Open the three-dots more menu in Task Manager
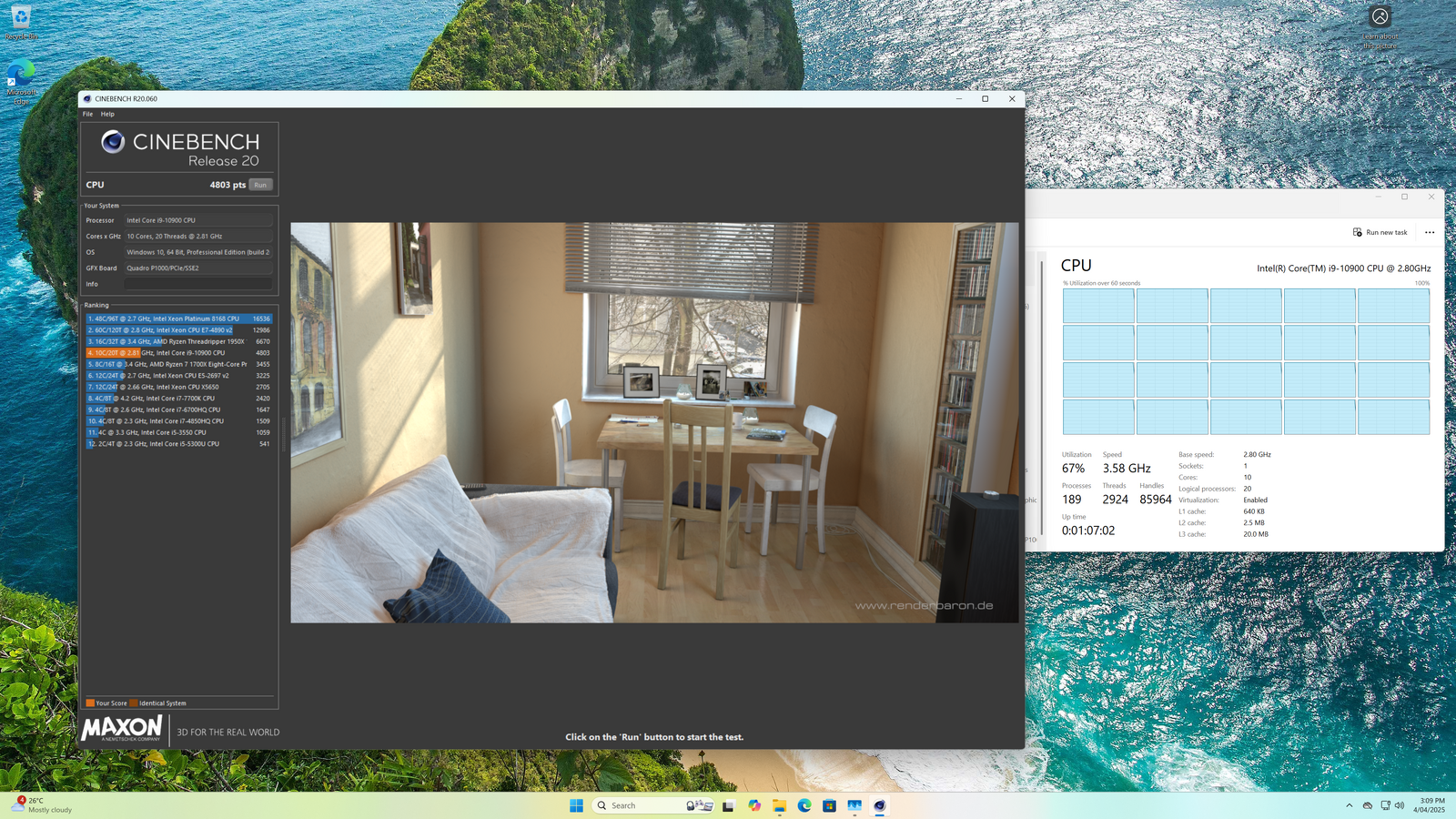Screen dimensions: 1456x819 (x=1430, y=232)
